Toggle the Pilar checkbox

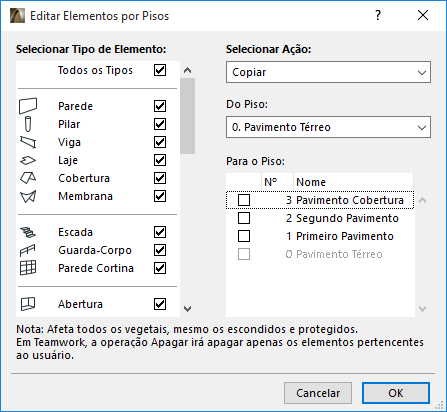[x=160, y=124]
